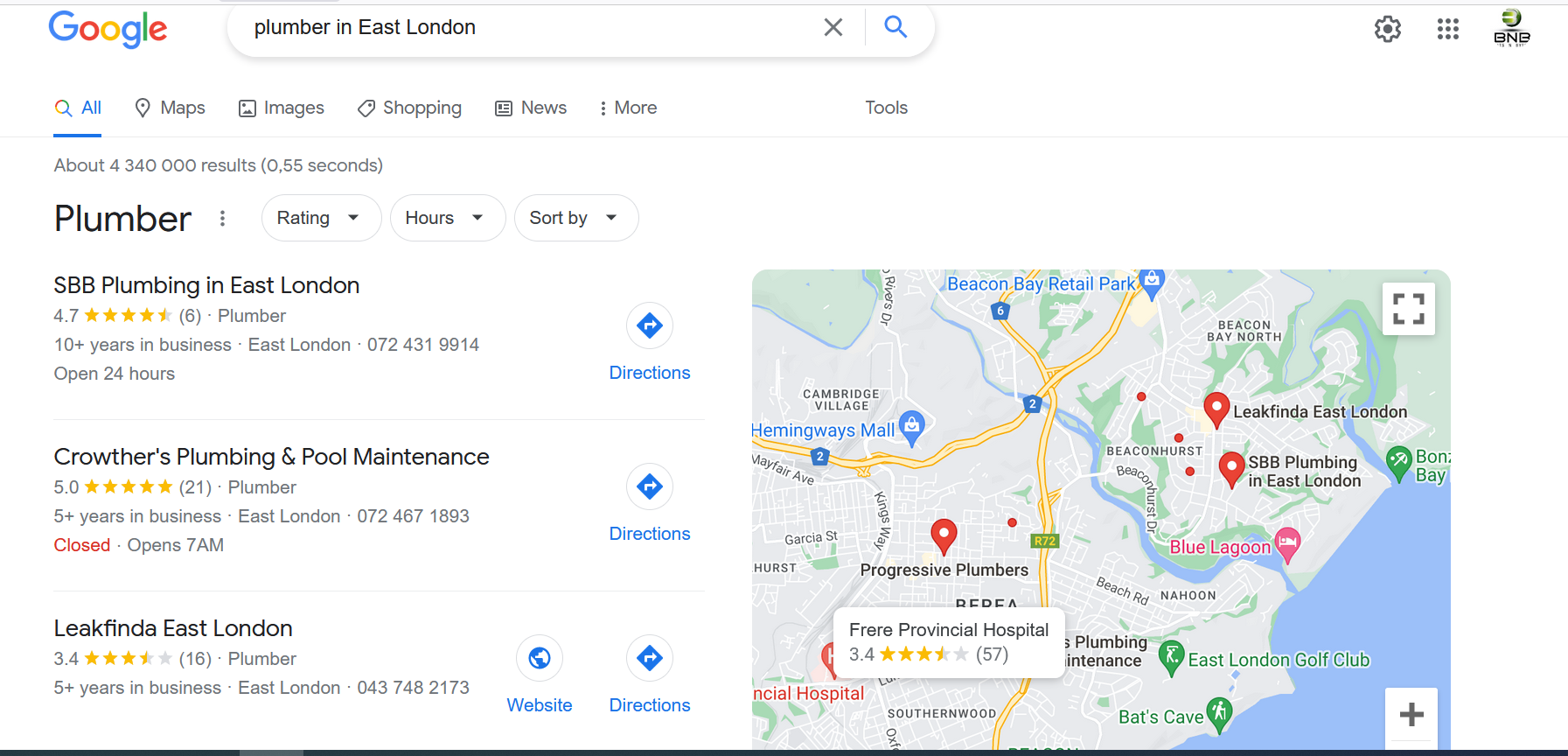The height and width of the screenshot is (756, 1568).
Task: Click directions icon for SBB Plumbing
Action: (x=650, y=325)
